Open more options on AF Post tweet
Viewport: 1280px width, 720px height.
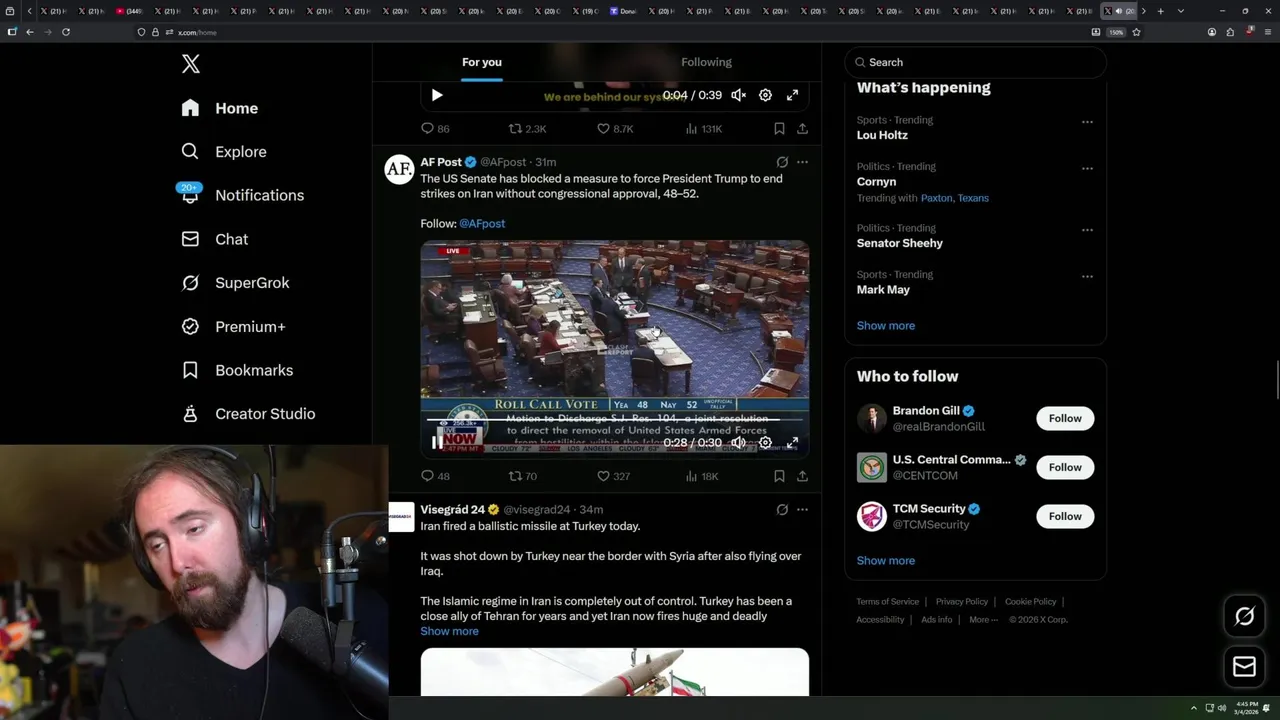pos(802,162)
